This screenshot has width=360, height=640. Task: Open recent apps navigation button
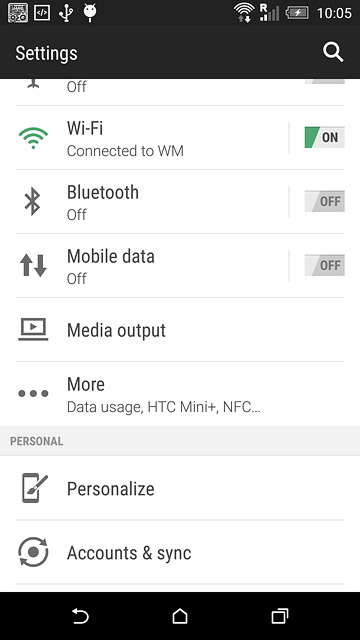[x=280, y=616]
